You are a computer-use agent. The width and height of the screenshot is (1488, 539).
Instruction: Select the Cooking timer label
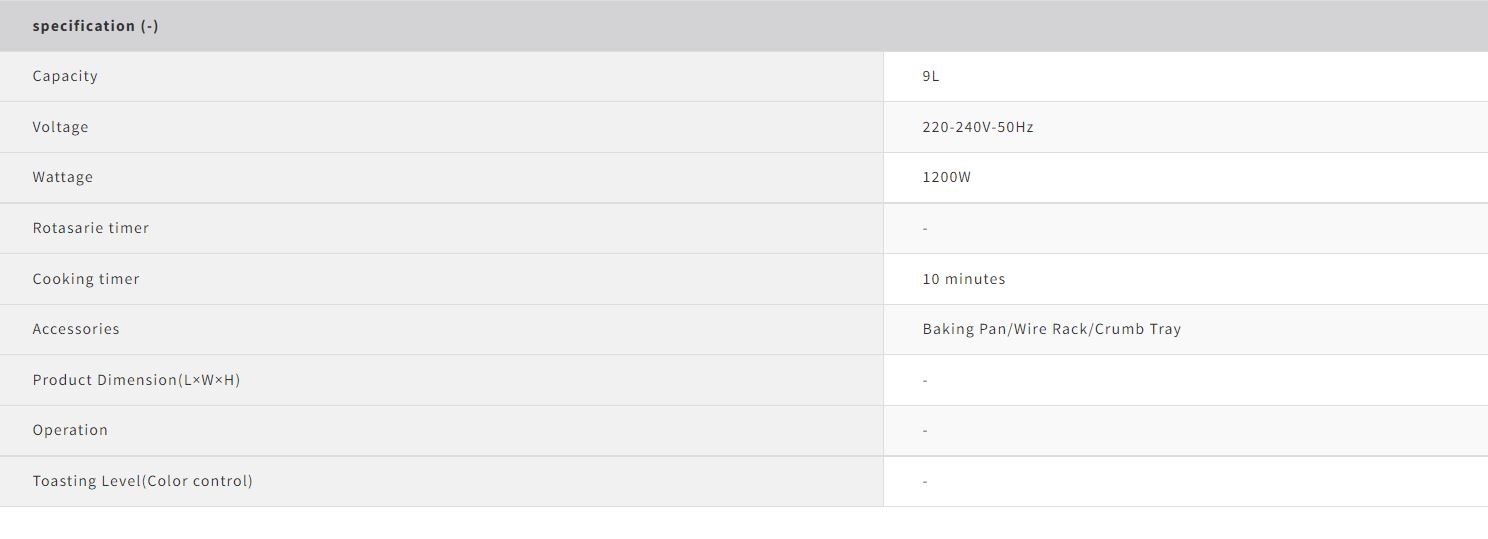[x=86, y=279]
